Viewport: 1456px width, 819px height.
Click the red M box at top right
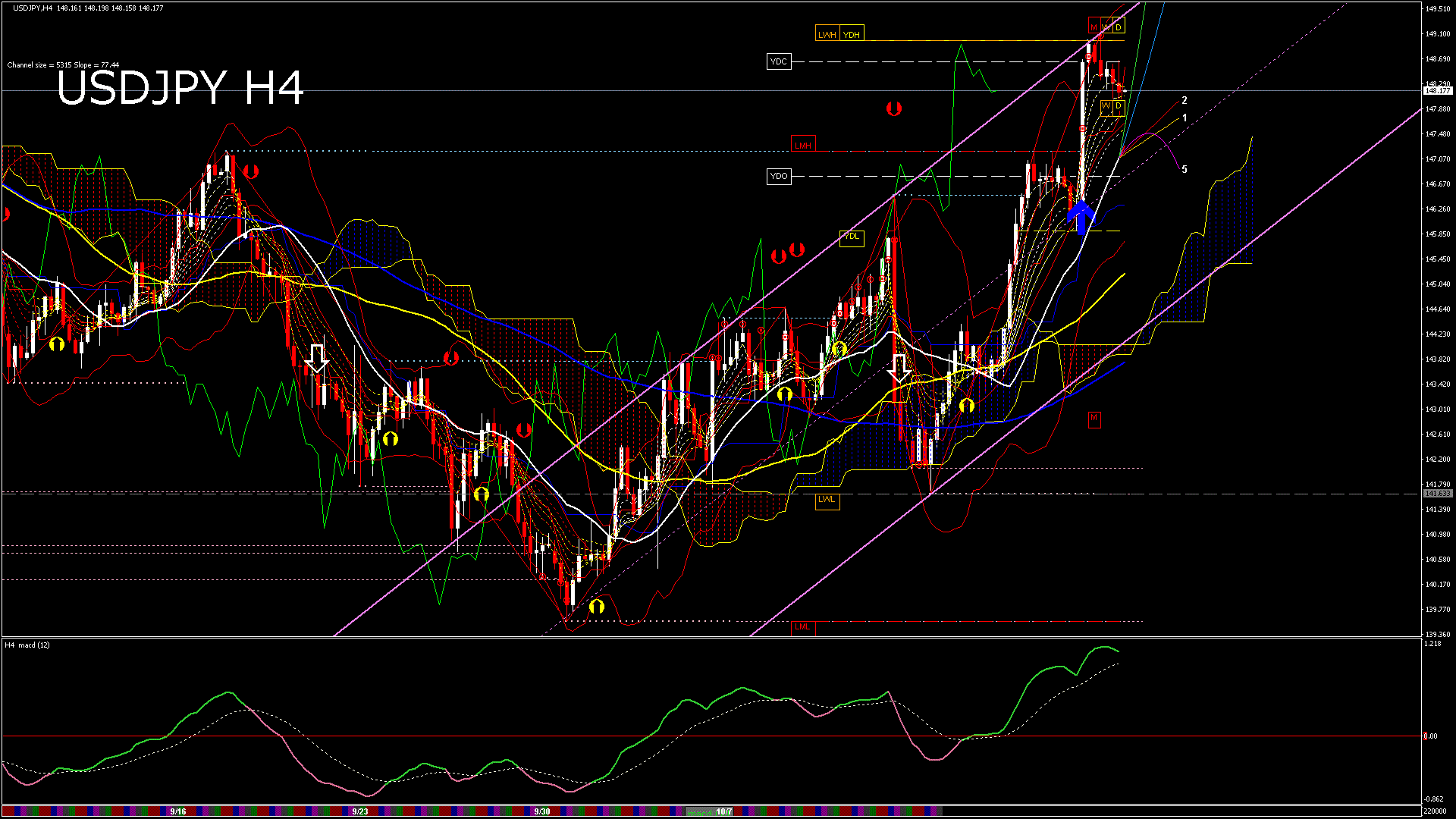pos(1094,27)
